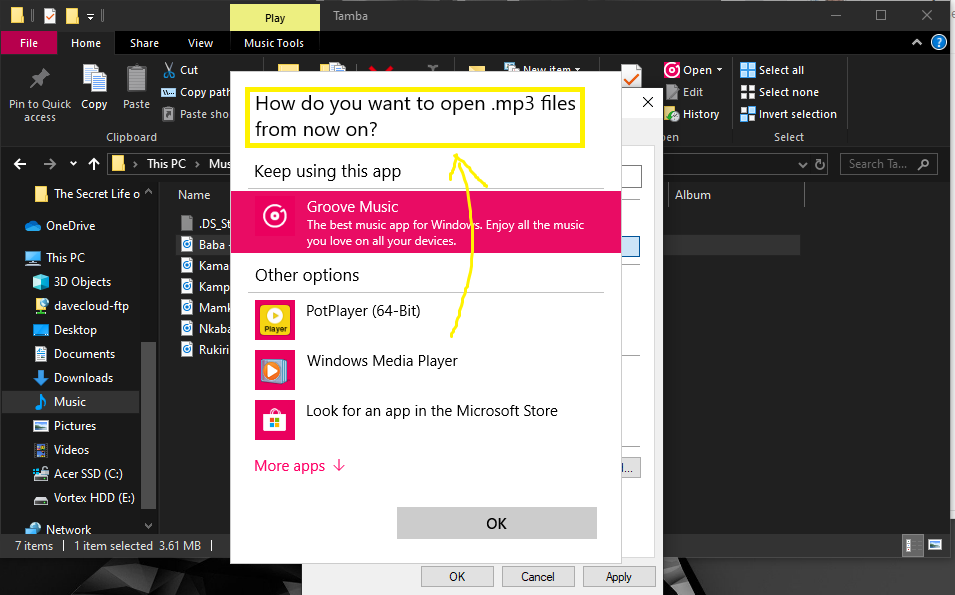Cut the selected file
This screenshot has height=595, width=955.
tap(180, 70)
